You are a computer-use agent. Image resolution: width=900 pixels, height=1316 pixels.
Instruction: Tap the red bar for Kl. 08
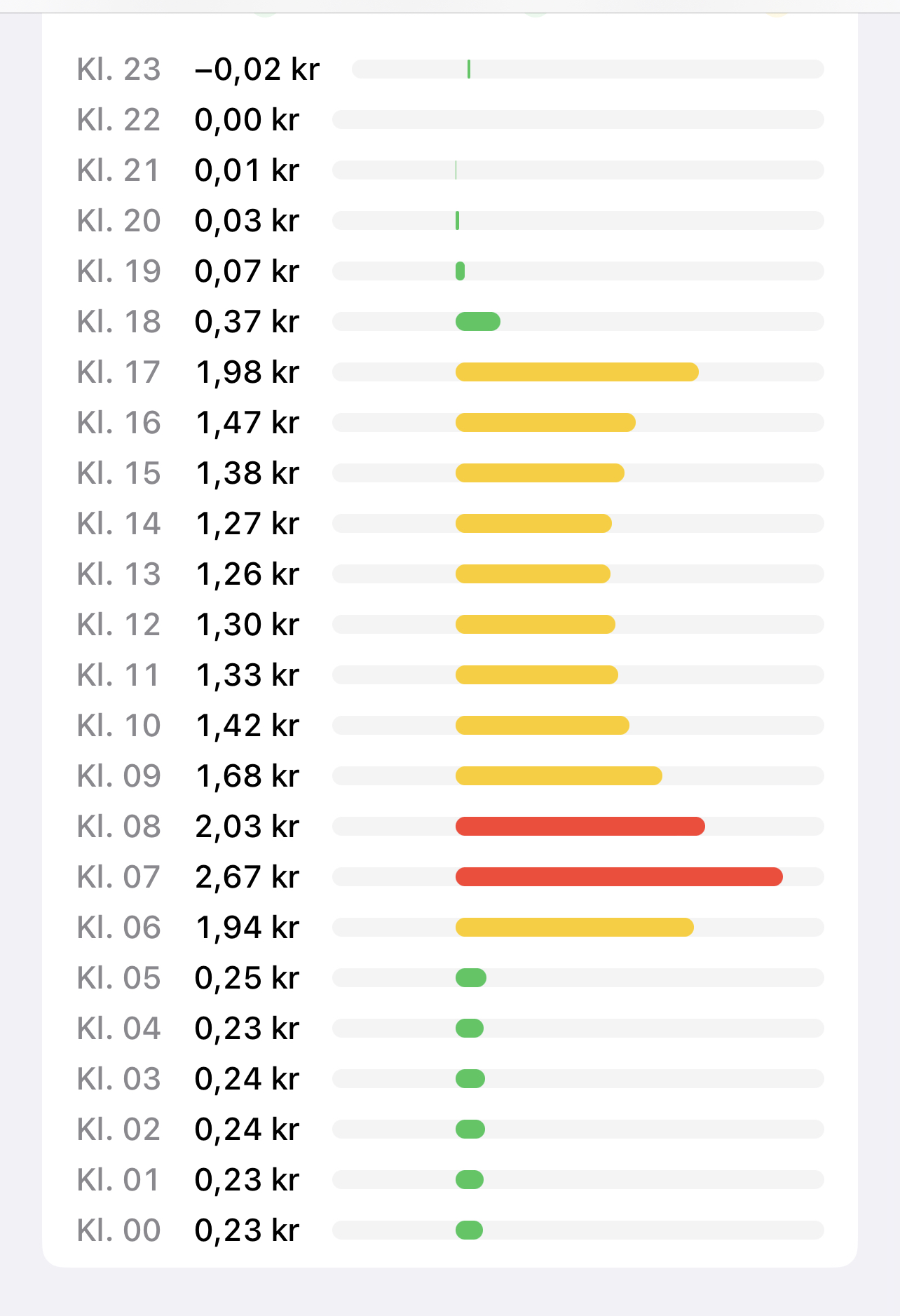click(x=580, y=827)
